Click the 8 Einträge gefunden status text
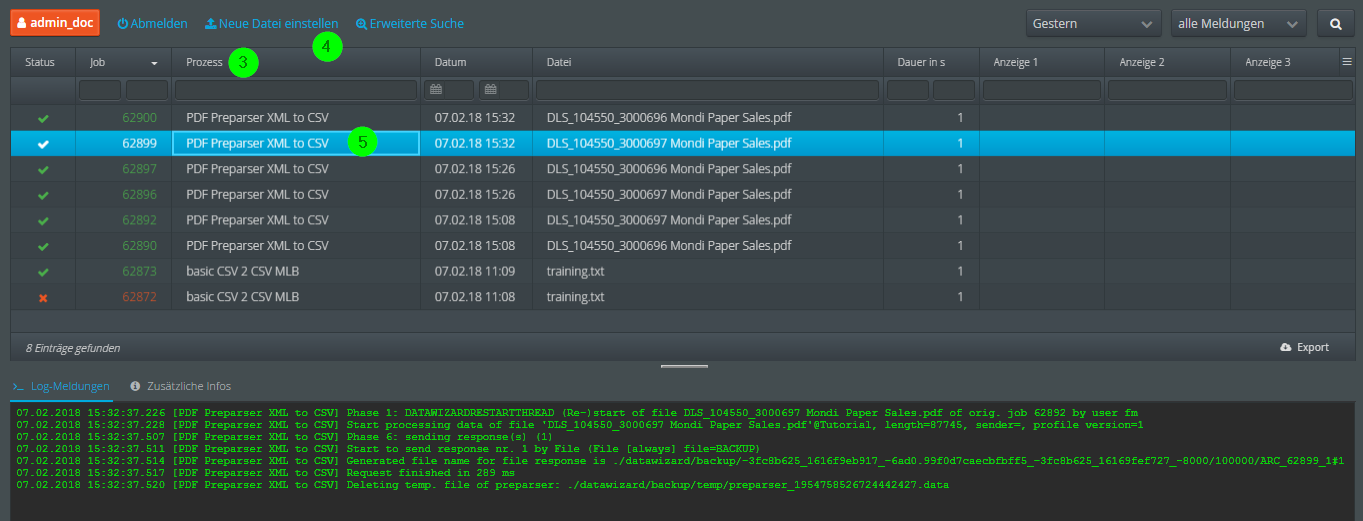 (x=73, y=348)
